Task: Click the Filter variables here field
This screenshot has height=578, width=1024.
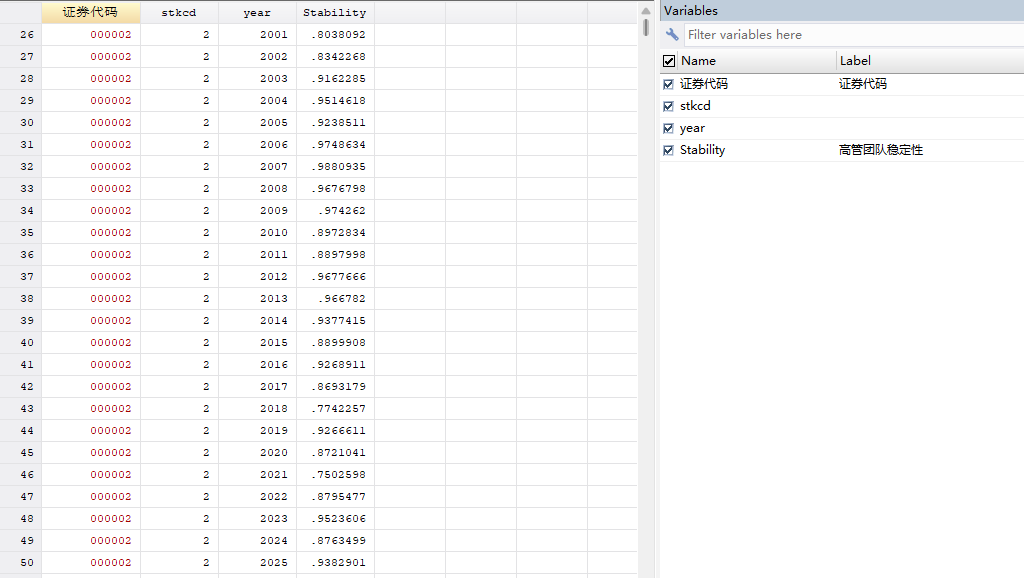Action: click(854, 35)
